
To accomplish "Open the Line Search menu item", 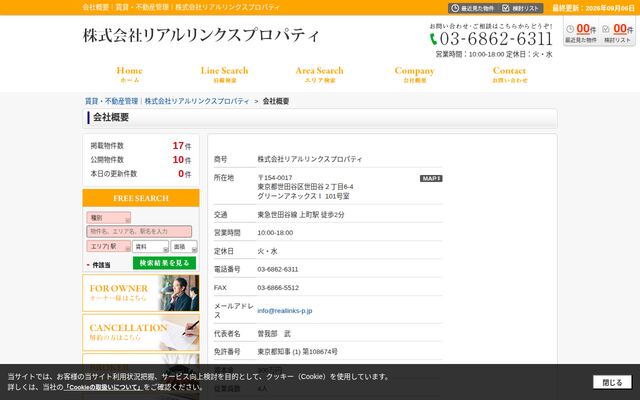I will (224, 74).
